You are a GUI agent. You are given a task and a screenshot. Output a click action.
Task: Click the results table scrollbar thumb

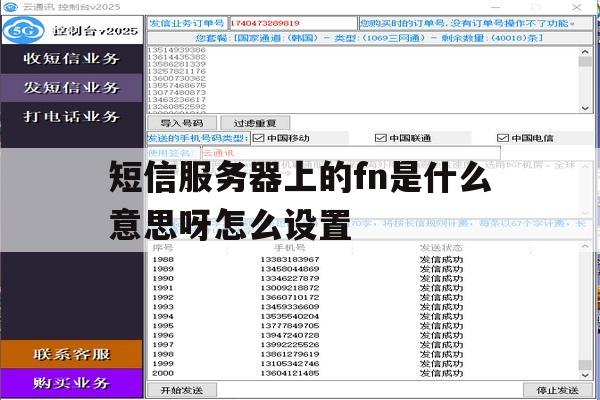(585, 365)
